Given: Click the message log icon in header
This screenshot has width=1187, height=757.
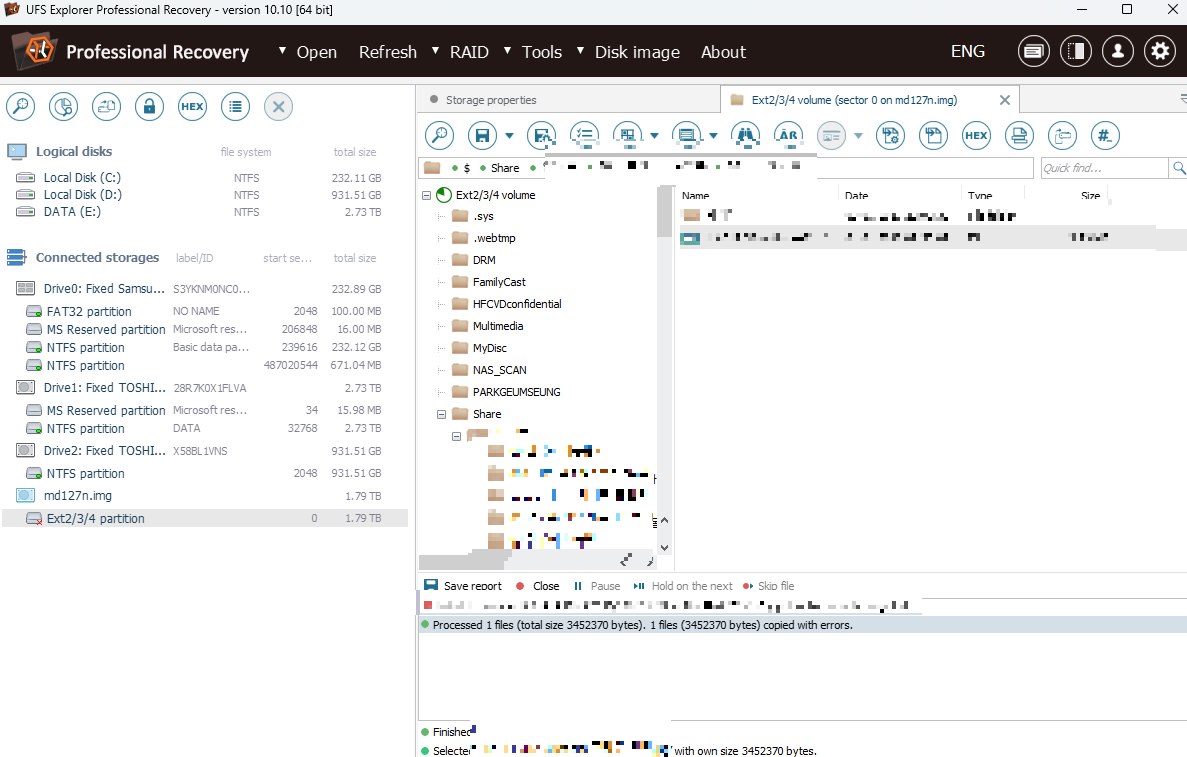Looking at the screenshot, I should [1033, 51].
